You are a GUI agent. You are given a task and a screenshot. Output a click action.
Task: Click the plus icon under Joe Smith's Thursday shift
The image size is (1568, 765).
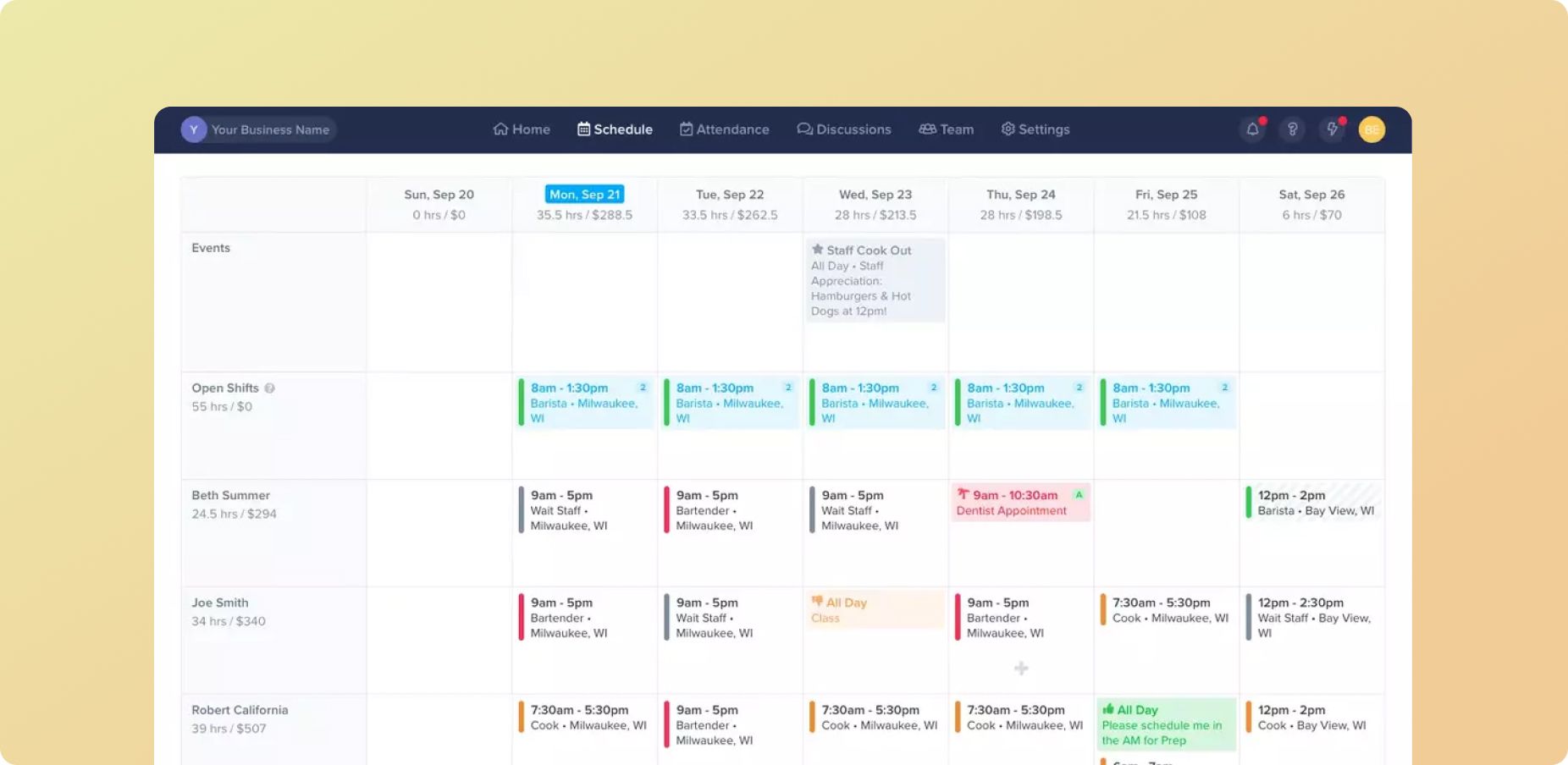point(1021,669)
